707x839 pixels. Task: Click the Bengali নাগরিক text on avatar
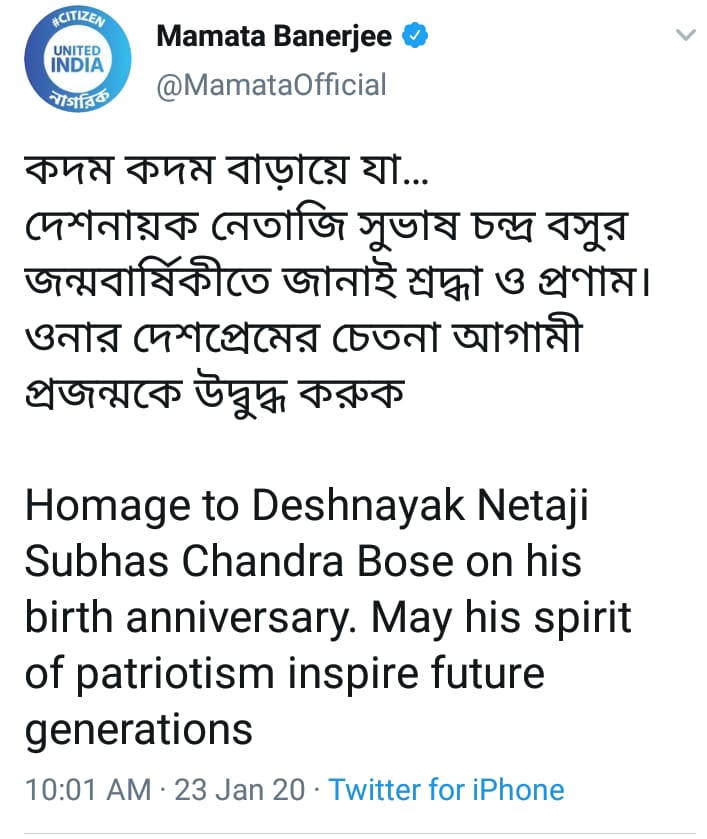(x=78, y=99)
